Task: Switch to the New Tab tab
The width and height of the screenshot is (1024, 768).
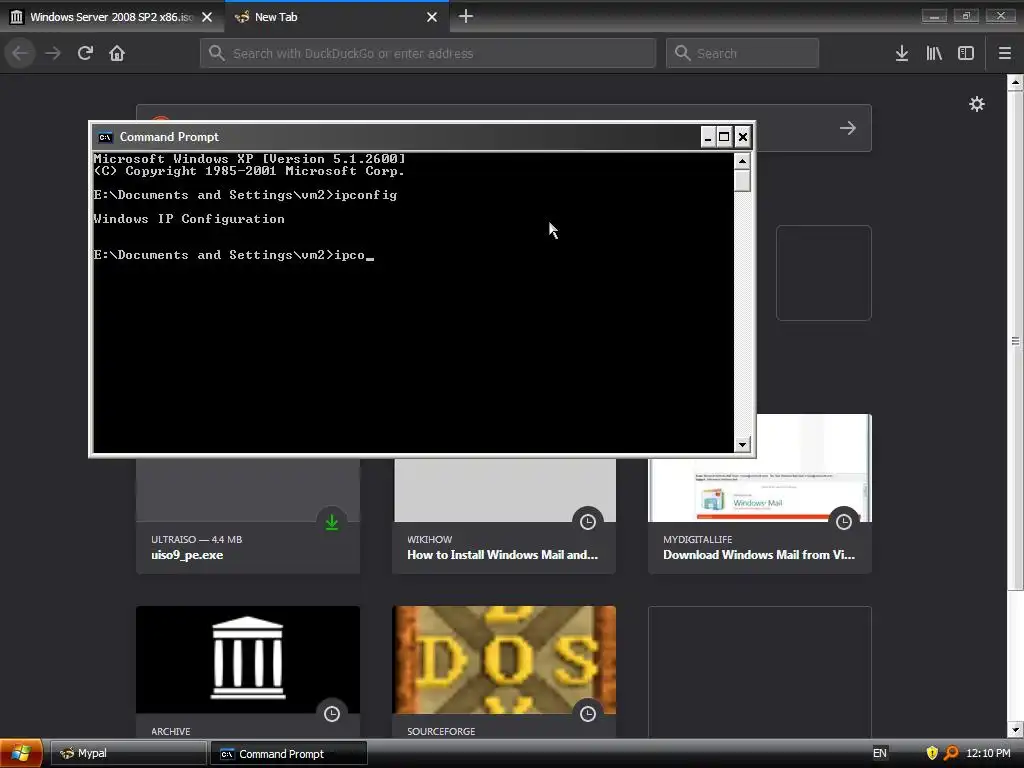Action: coord(336,17)
